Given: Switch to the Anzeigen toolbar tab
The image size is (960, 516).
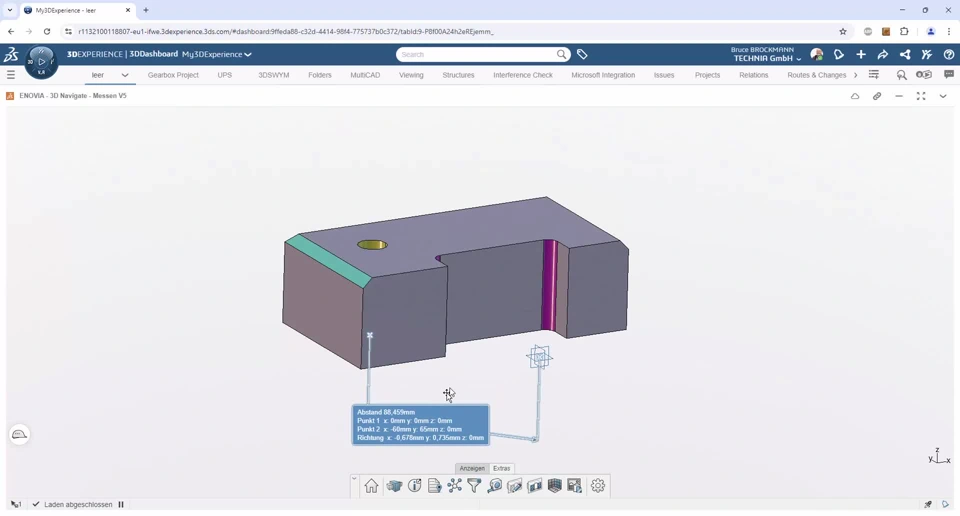Looking at the screenshot, I should [x=472, y=468].
